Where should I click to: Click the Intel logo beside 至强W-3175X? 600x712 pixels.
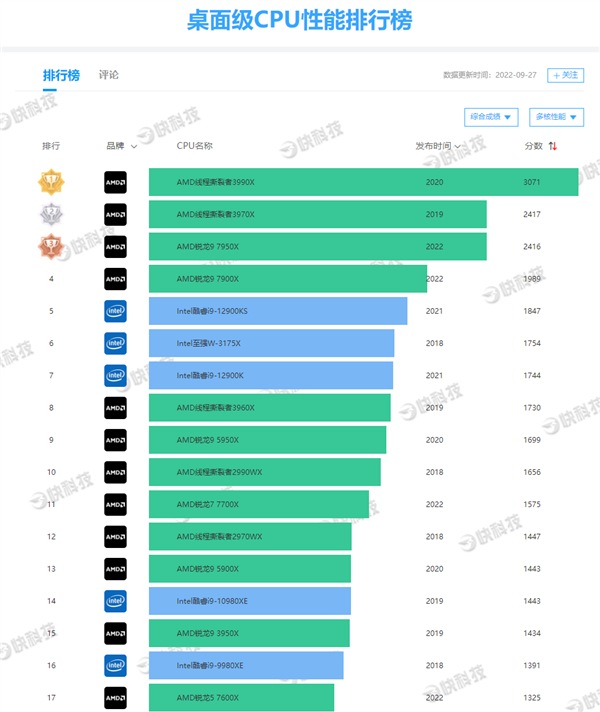[x=116, y=343]
